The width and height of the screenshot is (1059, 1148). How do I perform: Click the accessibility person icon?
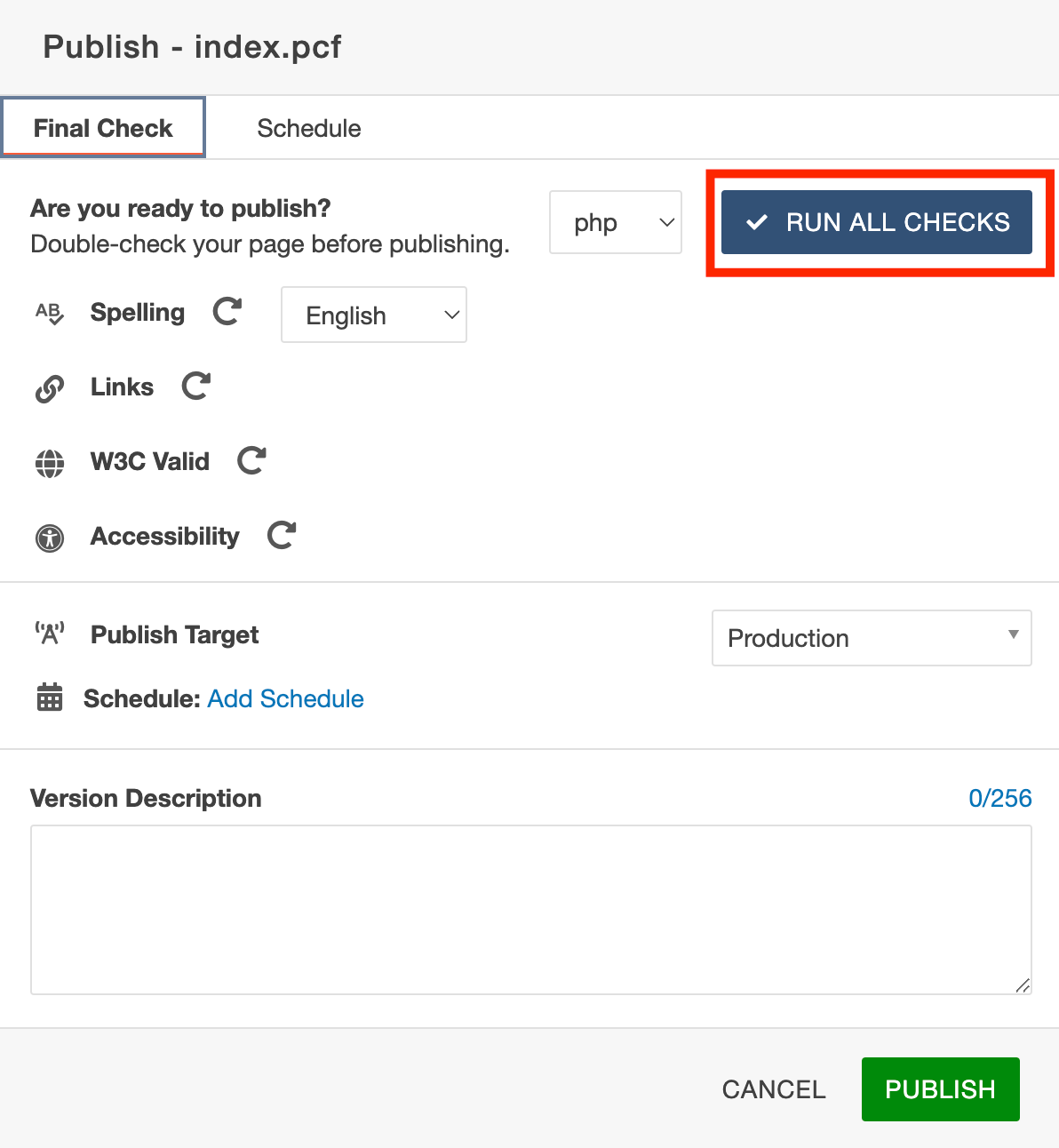[x=50, y=538]
